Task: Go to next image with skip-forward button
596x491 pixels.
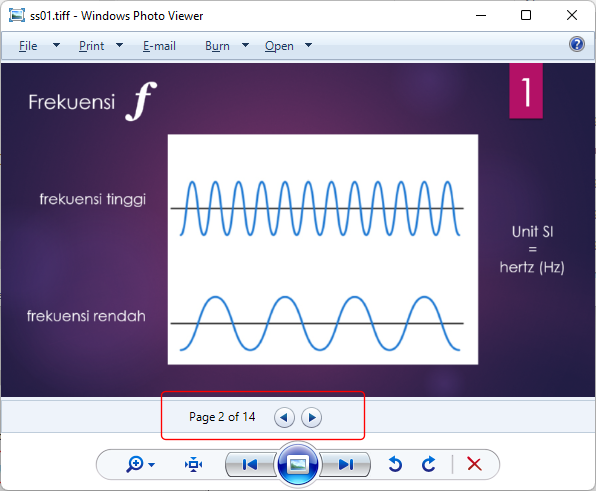Action: (345, 464)
